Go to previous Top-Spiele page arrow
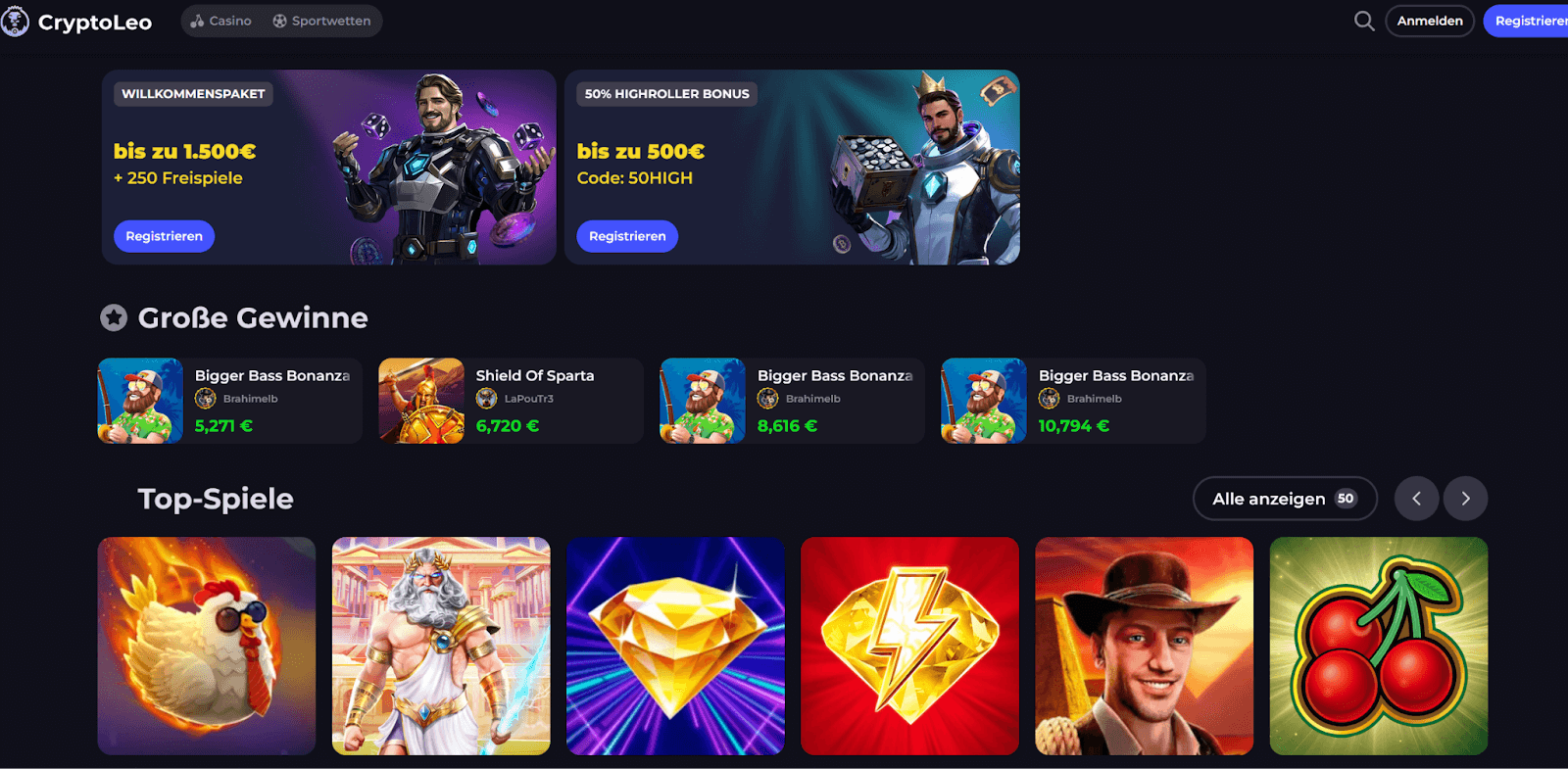Viewport: 1568px width, 769px height. 1416,499
